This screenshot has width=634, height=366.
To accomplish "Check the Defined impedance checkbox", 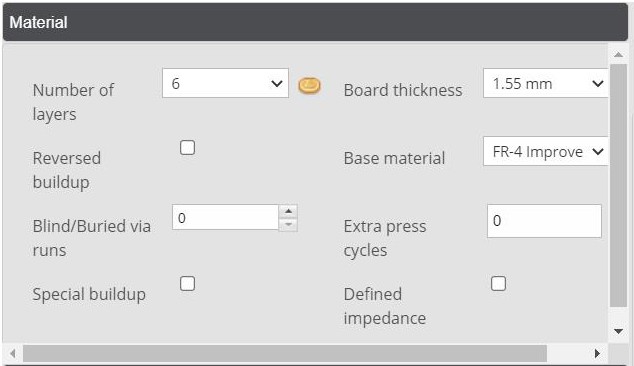I will click(x=498, y=283).
